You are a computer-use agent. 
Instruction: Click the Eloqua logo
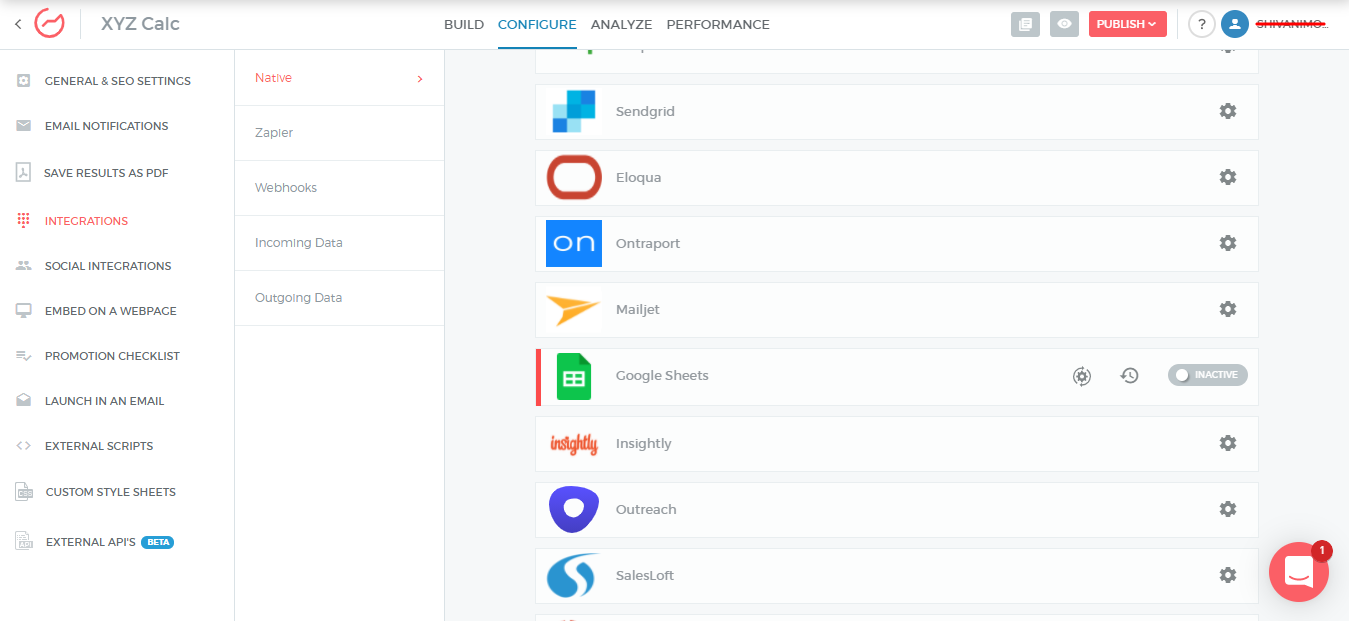(574, 177)
